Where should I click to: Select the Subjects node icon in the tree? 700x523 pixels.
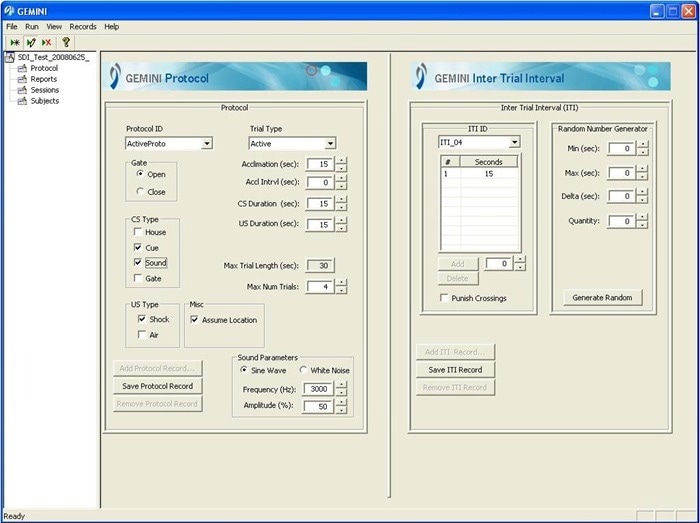pos(22,101)
